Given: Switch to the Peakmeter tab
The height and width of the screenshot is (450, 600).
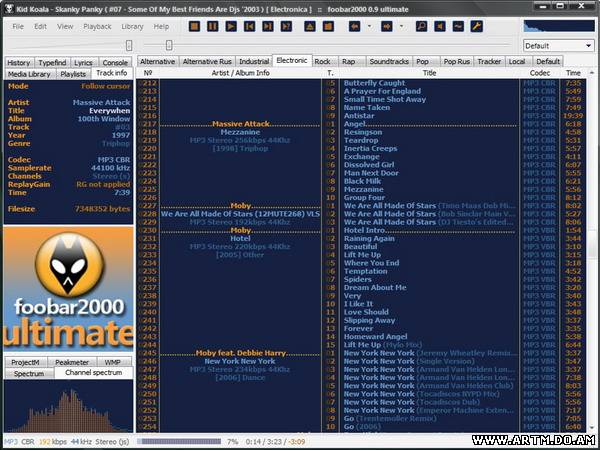Looking at the screenshot, I should click(x=72, y=362).
